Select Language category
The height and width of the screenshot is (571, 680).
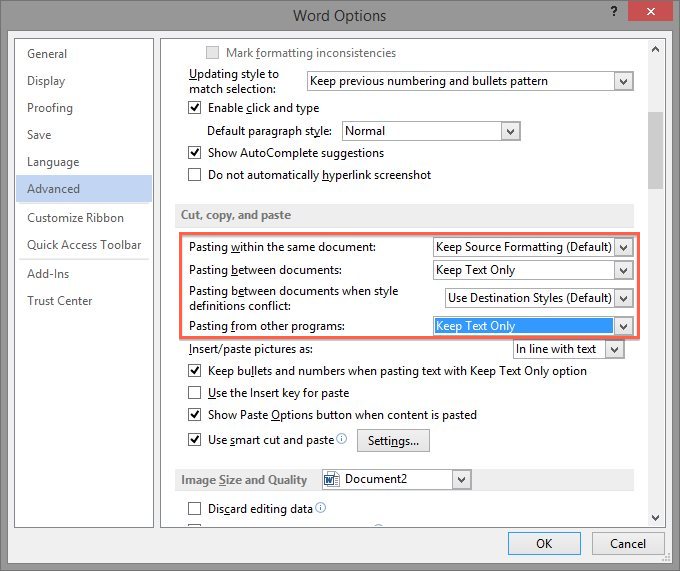click(x=84, y=162)
